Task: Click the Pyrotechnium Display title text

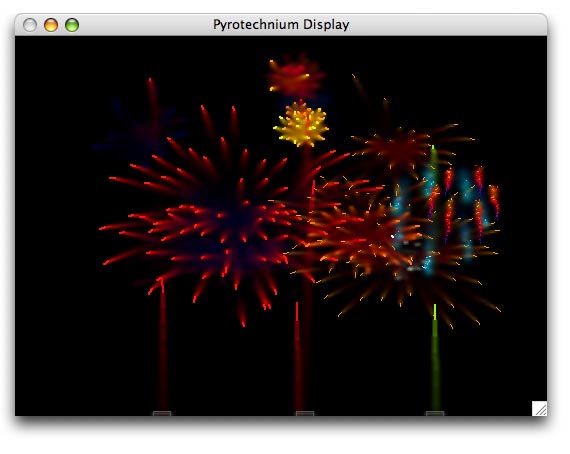Action: (281, 25)
